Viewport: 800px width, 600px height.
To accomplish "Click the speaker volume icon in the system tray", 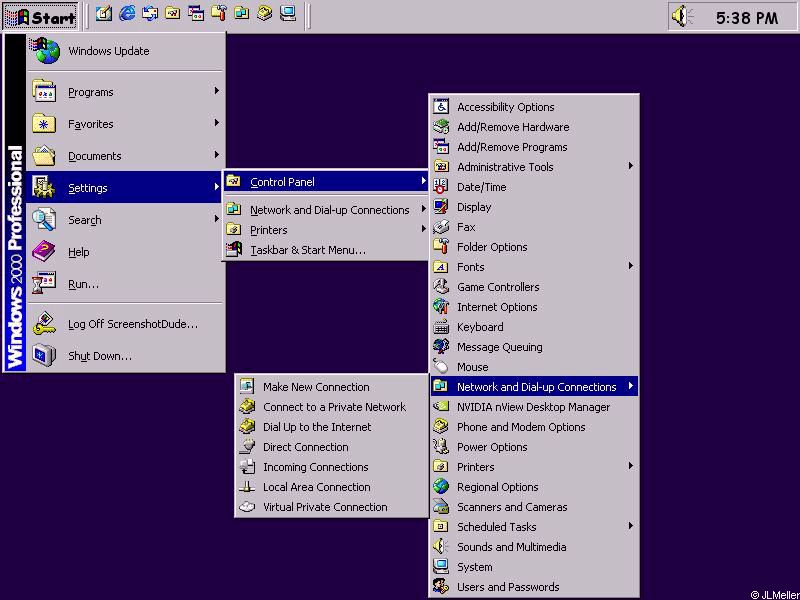I will tap(682, 16).
